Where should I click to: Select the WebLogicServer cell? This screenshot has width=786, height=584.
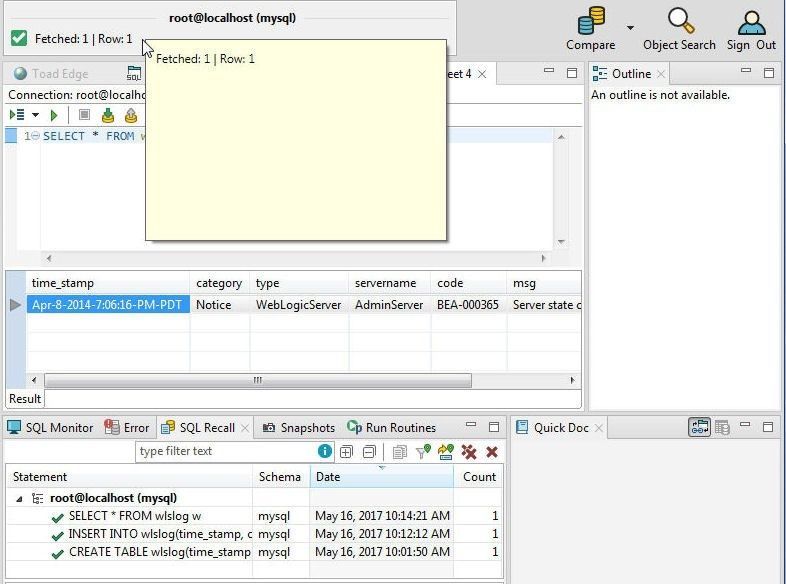tap(299, 305)
